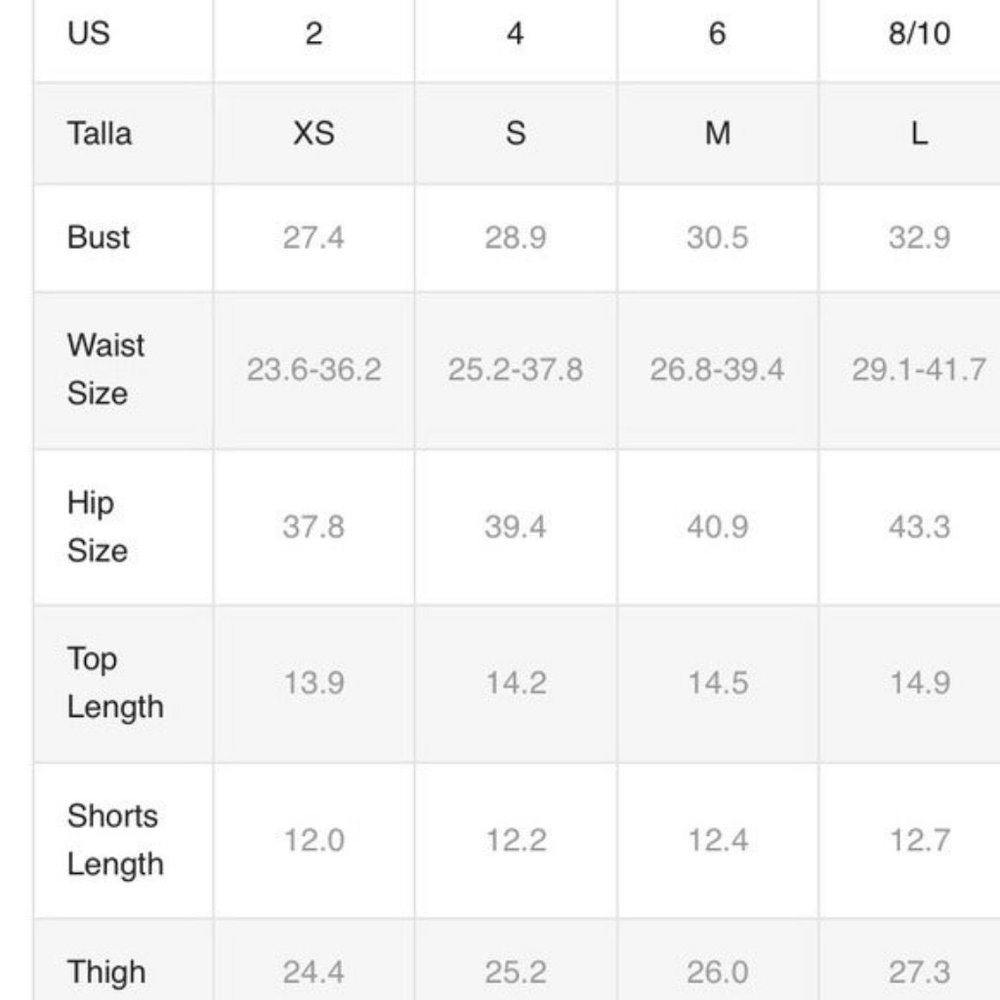Click the Talla row label
The image size is (1000, 1000).
tap(99, 133)
